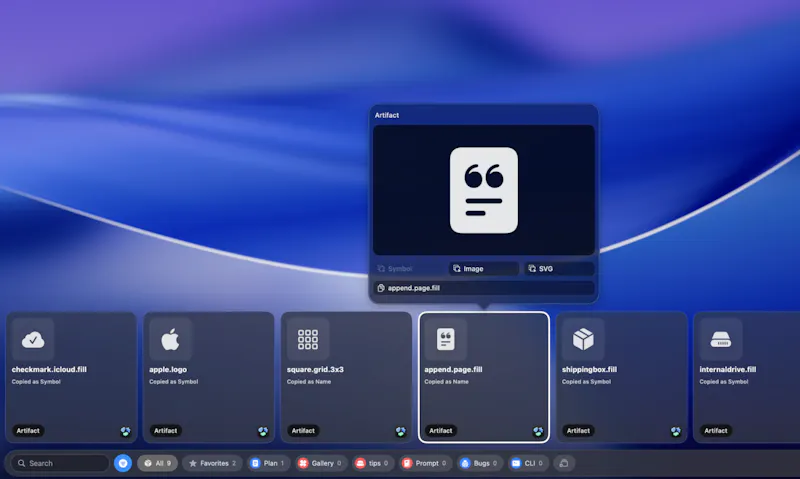Click the Artifact tag on square.grid.3x3 card
Viewport: 800px width, 479px height.
[303, 431]
